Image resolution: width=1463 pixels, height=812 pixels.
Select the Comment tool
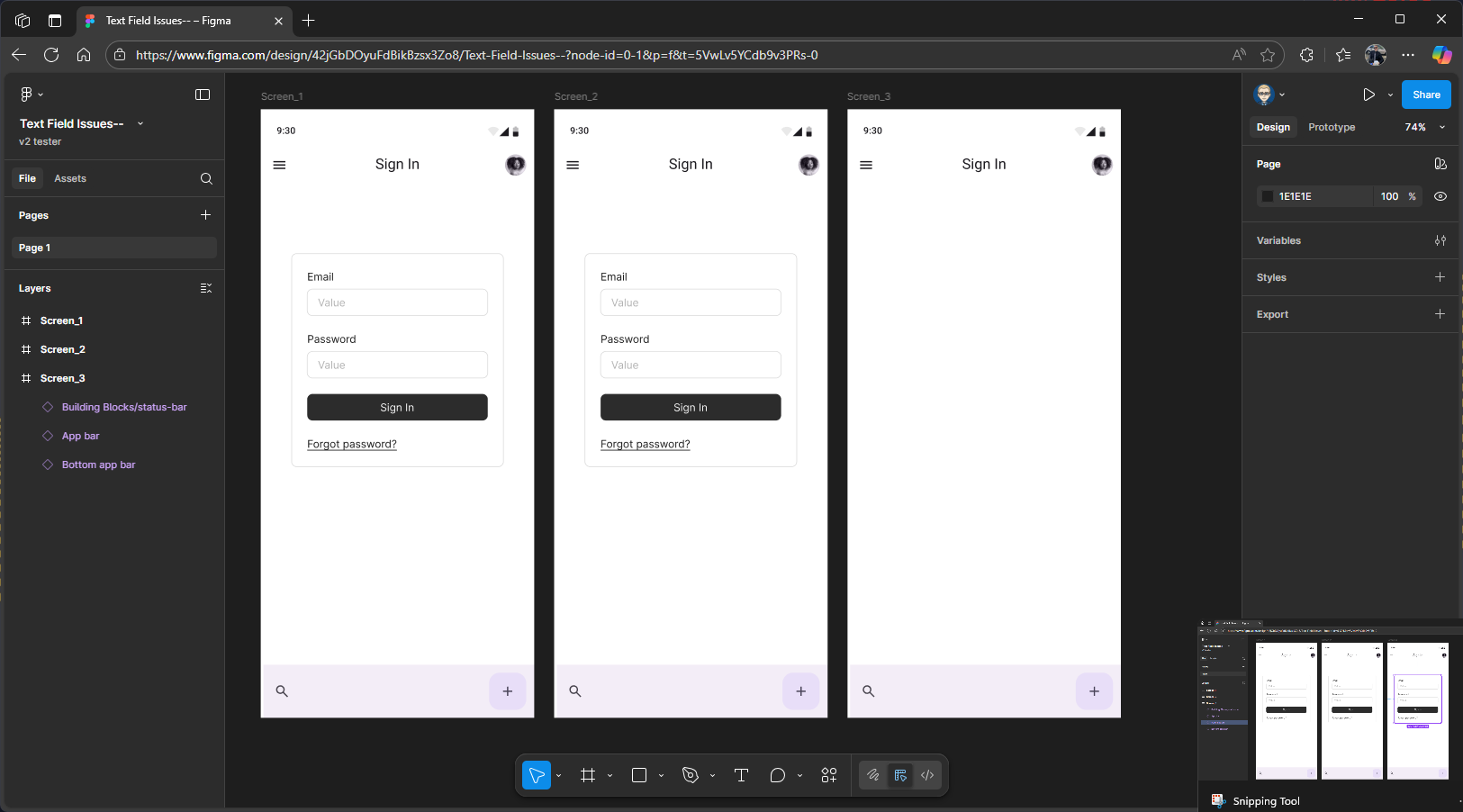778,775
